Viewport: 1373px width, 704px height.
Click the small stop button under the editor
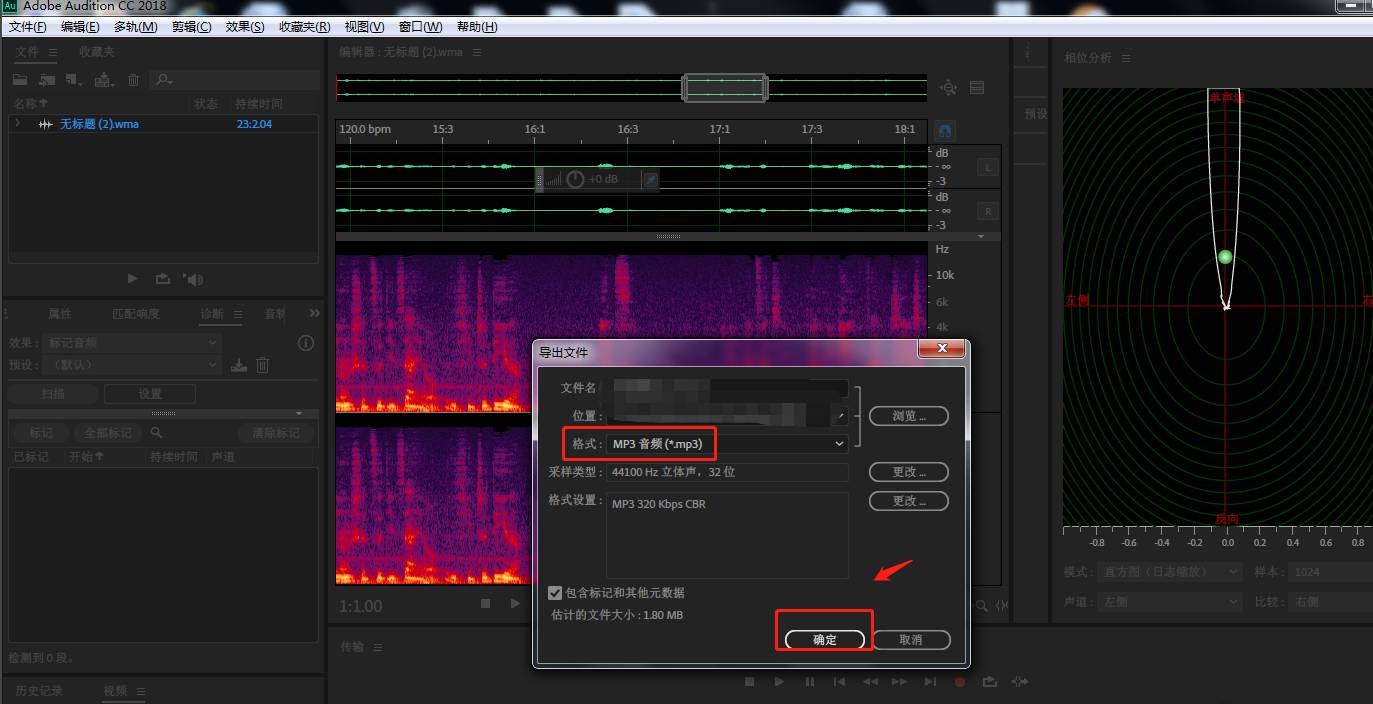(x=485, y=604)
